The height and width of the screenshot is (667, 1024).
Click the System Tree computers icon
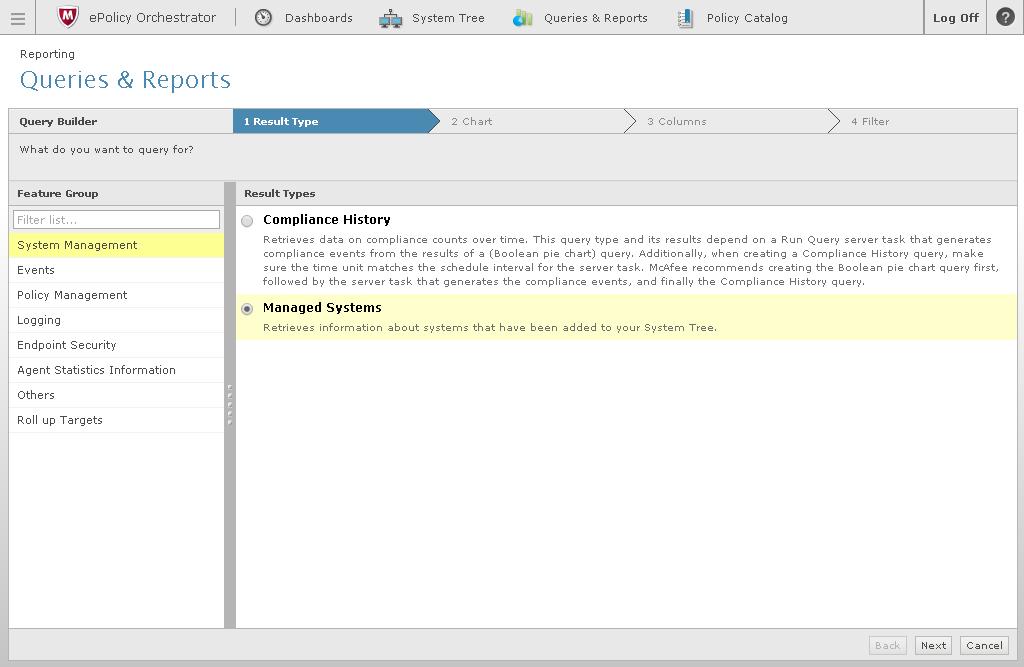[391, 18]
